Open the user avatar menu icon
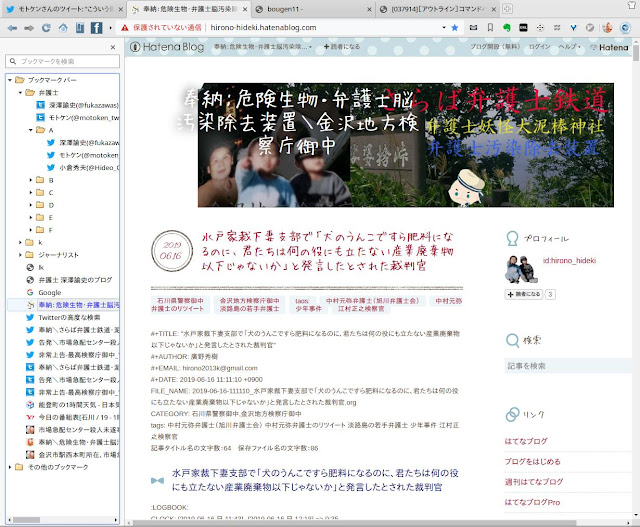 pyautogui.click(x=607, y=28)
